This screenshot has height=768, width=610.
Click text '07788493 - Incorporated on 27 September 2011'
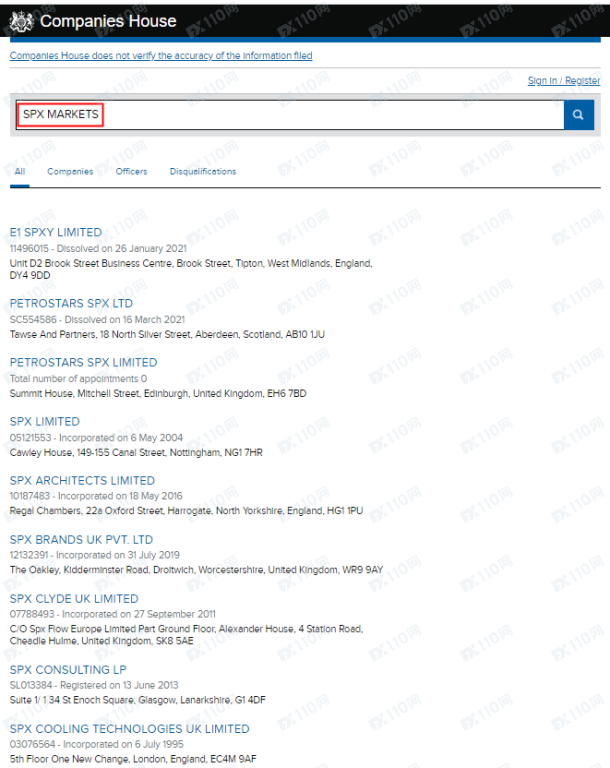[113, 614]
